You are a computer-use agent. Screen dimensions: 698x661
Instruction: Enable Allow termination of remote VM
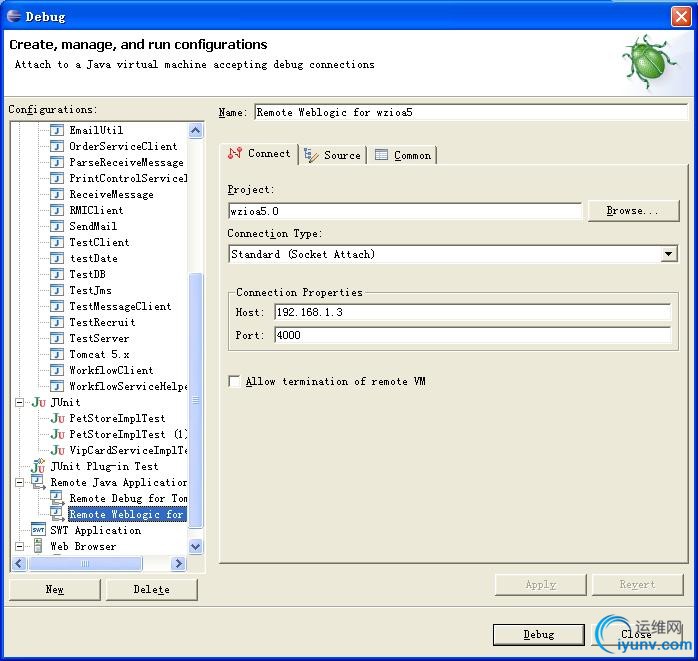pos(234,381)
